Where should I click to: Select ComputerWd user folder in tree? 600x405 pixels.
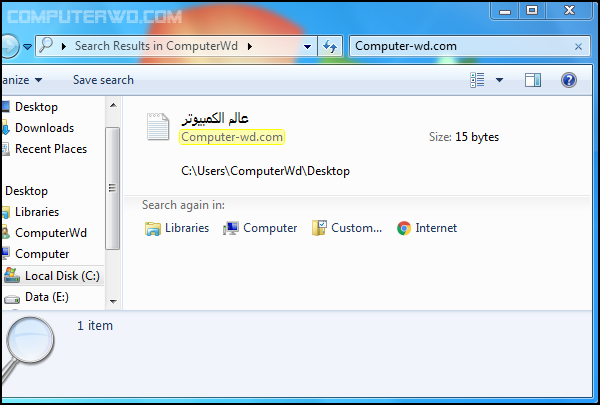tap(51, 233)
